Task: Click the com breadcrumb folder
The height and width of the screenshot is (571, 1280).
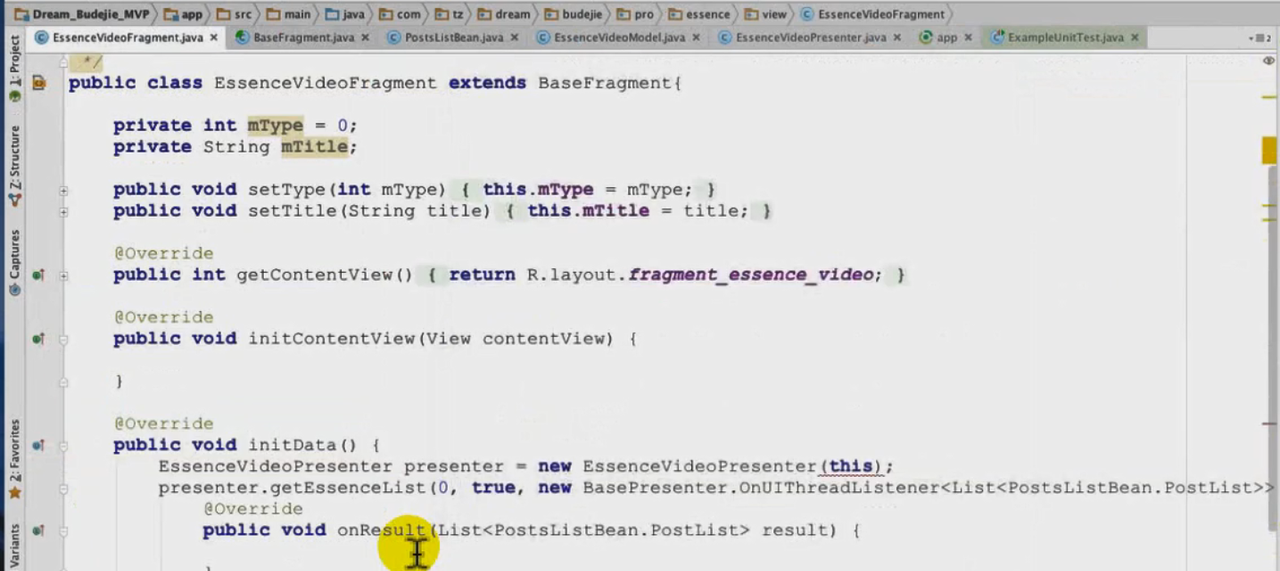Action: click(399, 14)
